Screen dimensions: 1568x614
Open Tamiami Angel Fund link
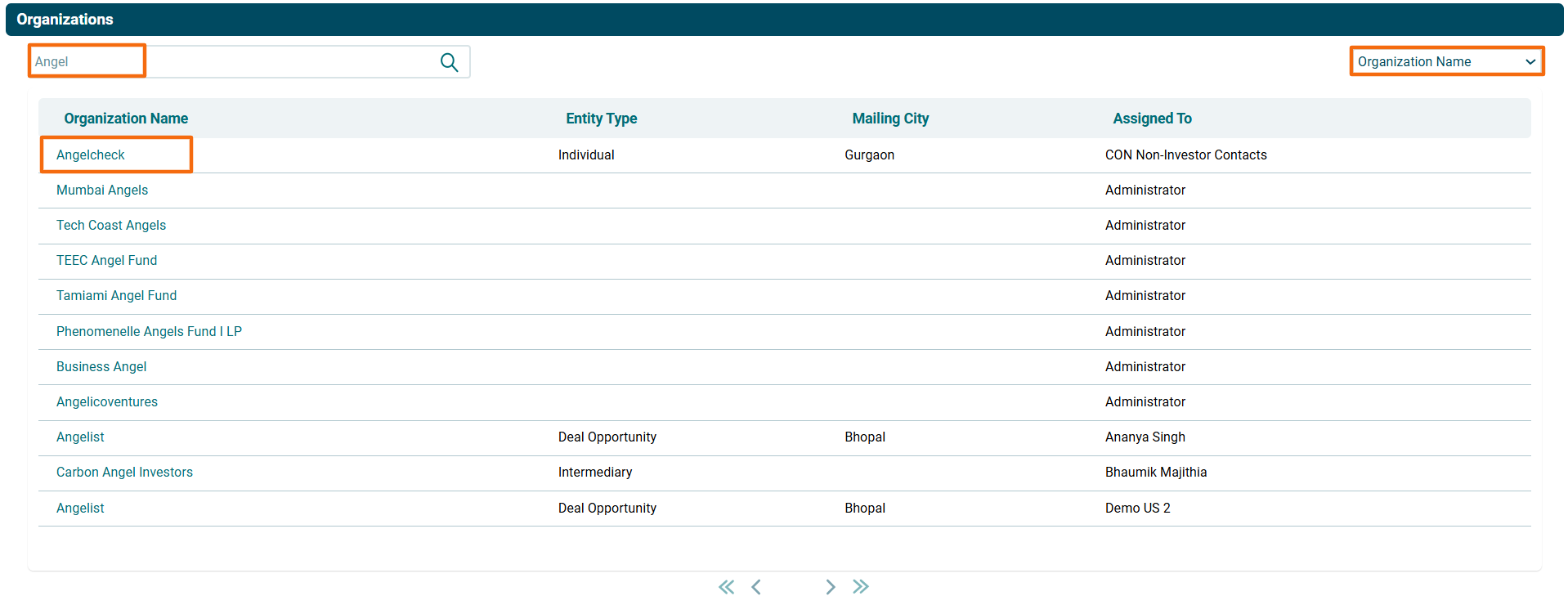coord(116,296)
